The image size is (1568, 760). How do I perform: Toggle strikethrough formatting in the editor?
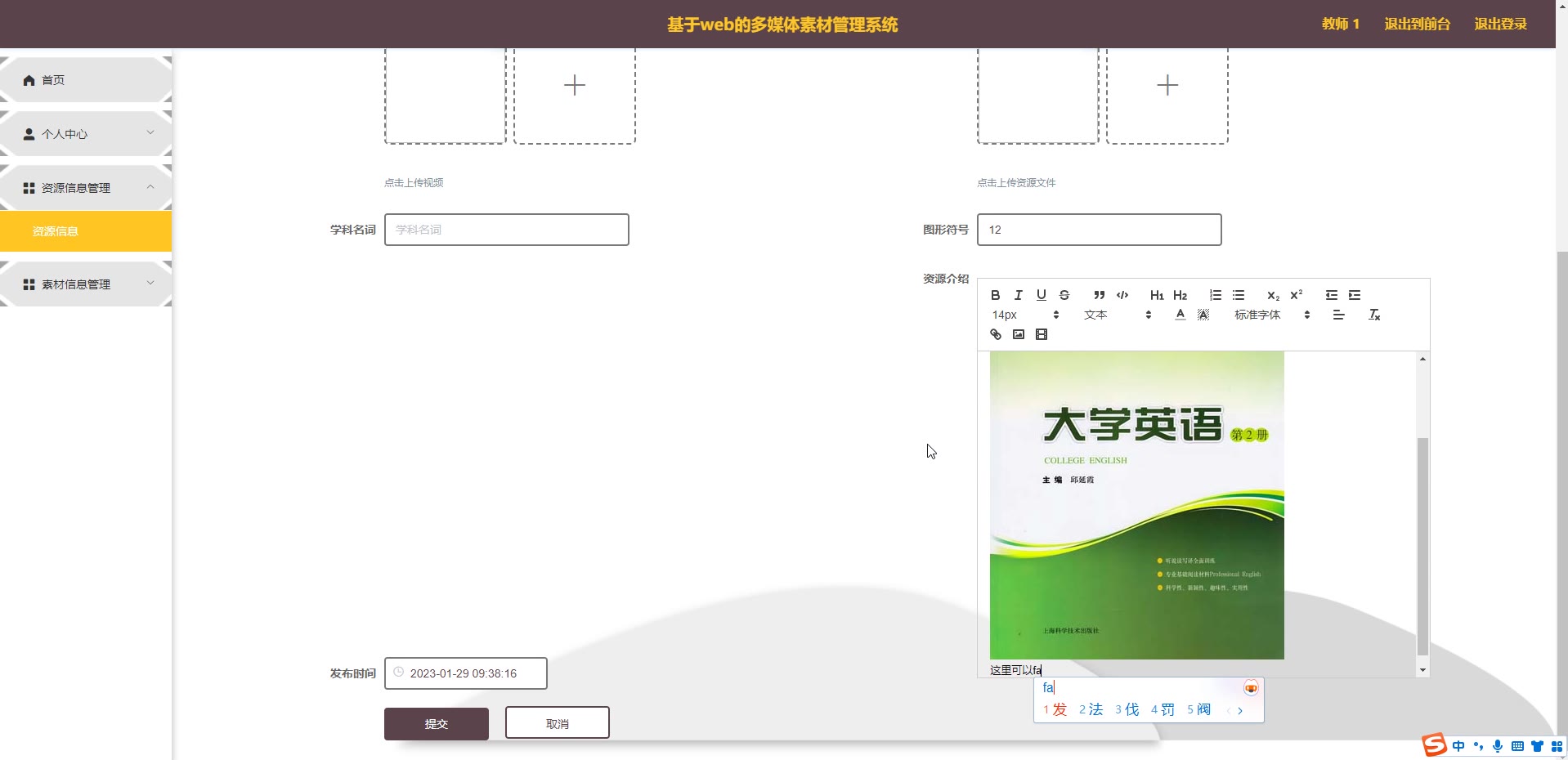tap(1064, 295)
